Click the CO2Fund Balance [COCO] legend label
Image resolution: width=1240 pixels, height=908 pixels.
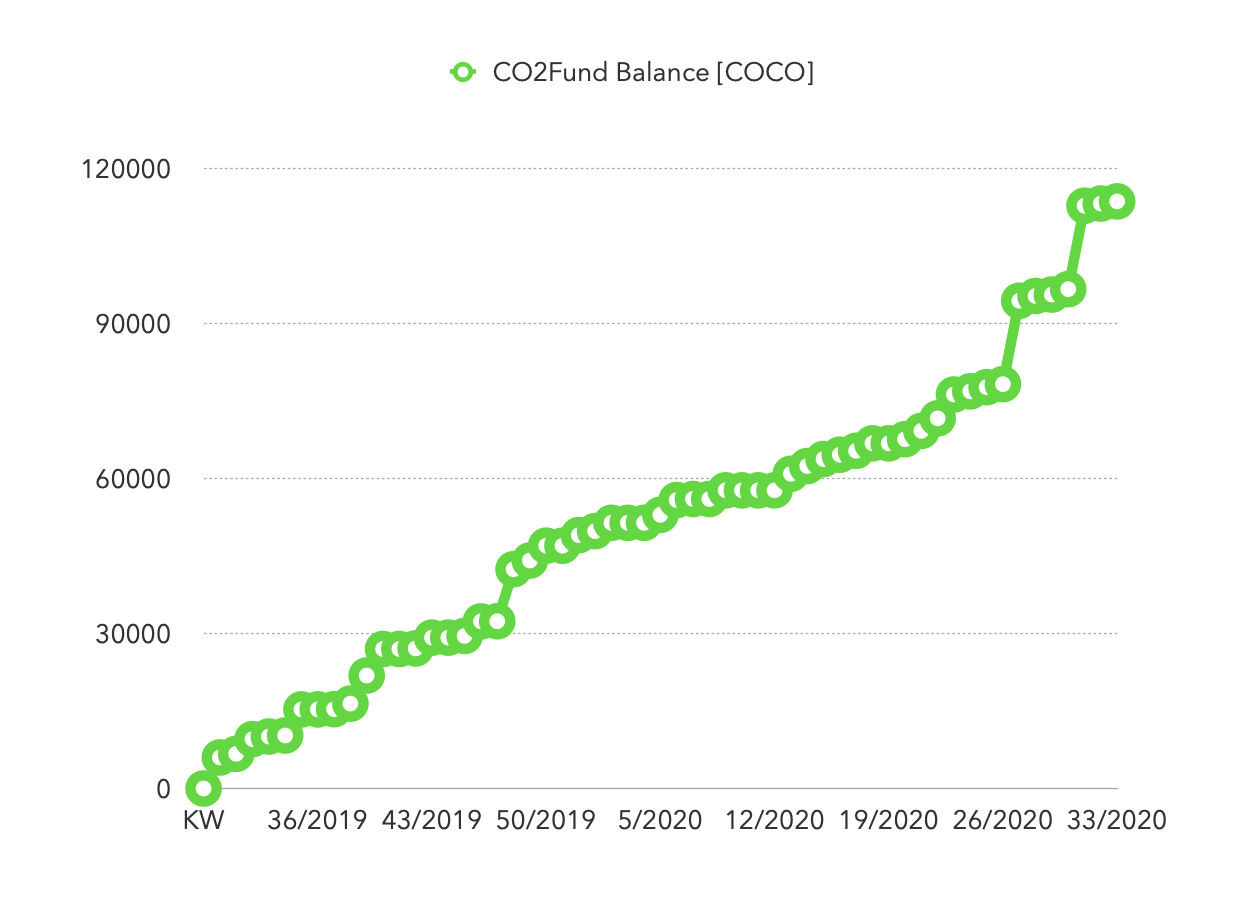tap(653, 73)
